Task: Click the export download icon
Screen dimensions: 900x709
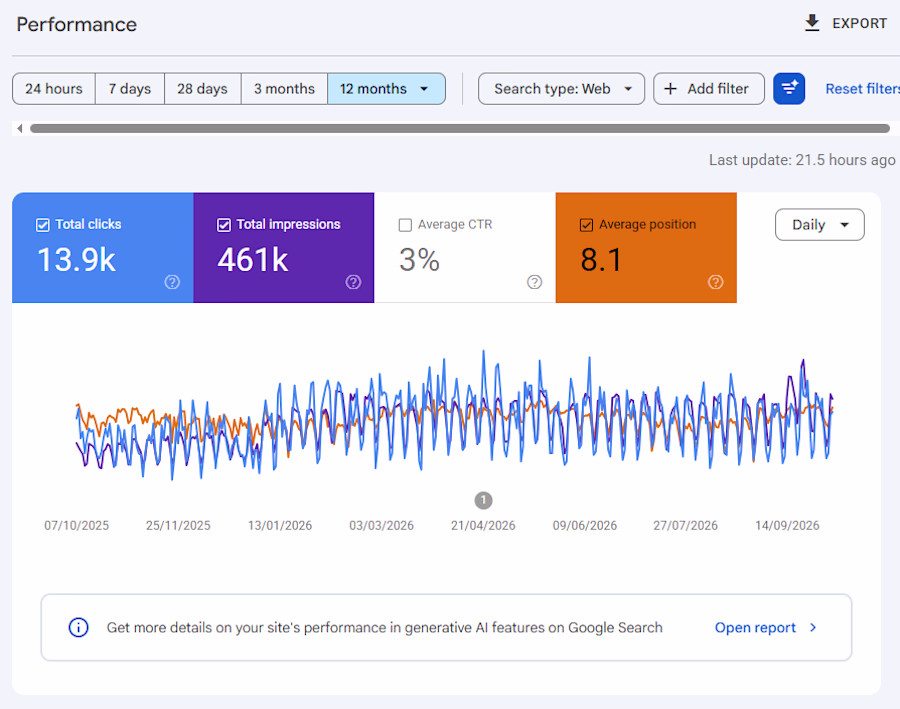Action: pos(812,23)
